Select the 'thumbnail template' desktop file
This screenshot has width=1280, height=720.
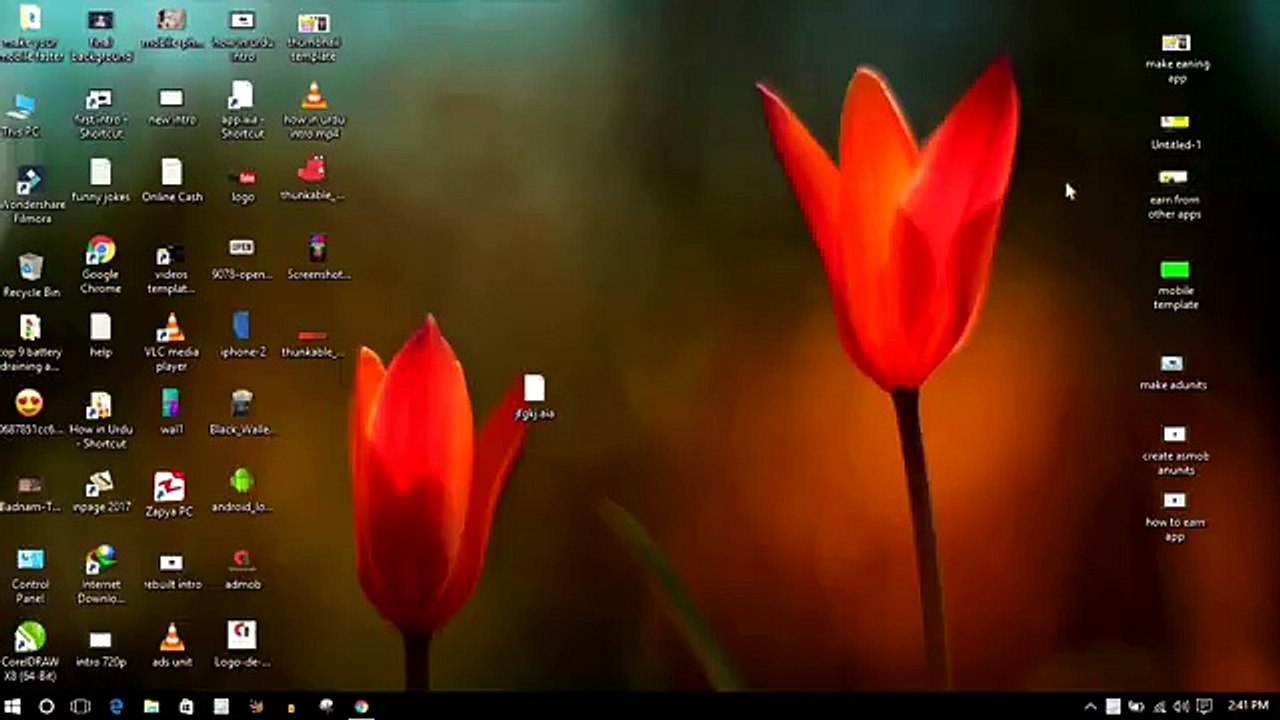[313, 38]
